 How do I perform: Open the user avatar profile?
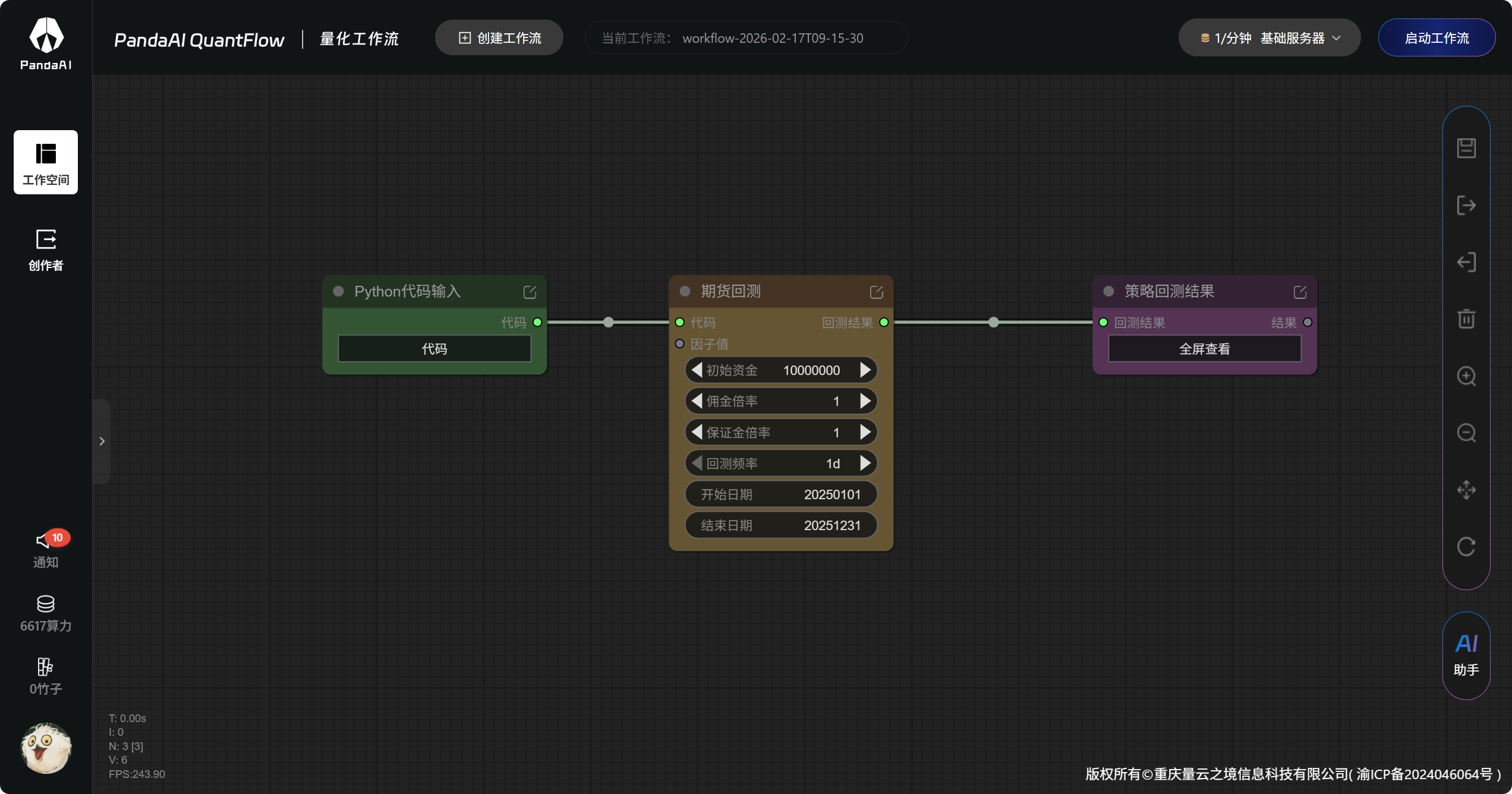[x=46, y=748]
